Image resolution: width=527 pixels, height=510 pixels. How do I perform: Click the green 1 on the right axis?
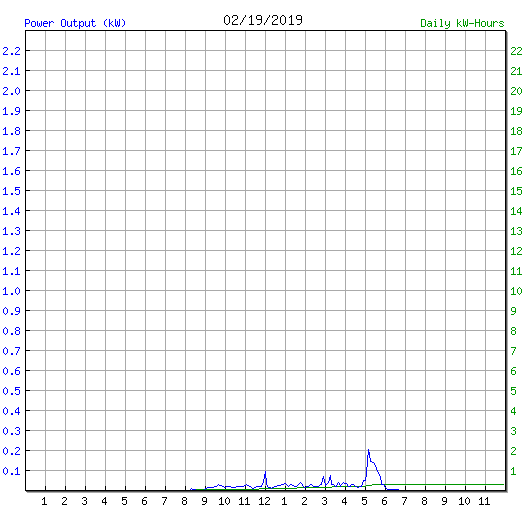click(513, 471)
